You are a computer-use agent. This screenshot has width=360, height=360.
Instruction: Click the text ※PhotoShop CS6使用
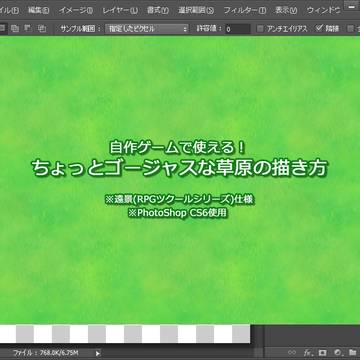178,213
